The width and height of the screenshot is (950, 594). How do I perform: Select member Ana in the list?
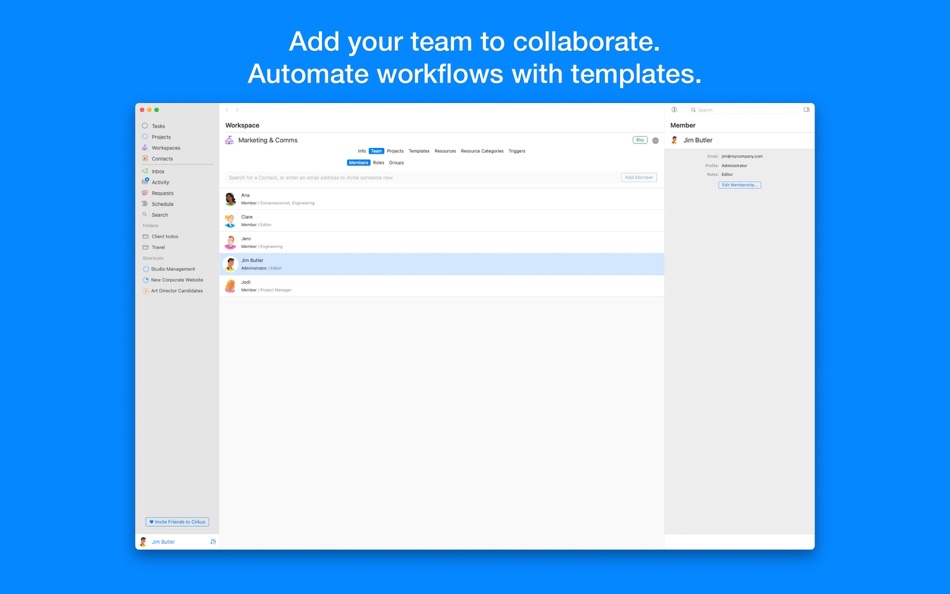pos(442,199)
